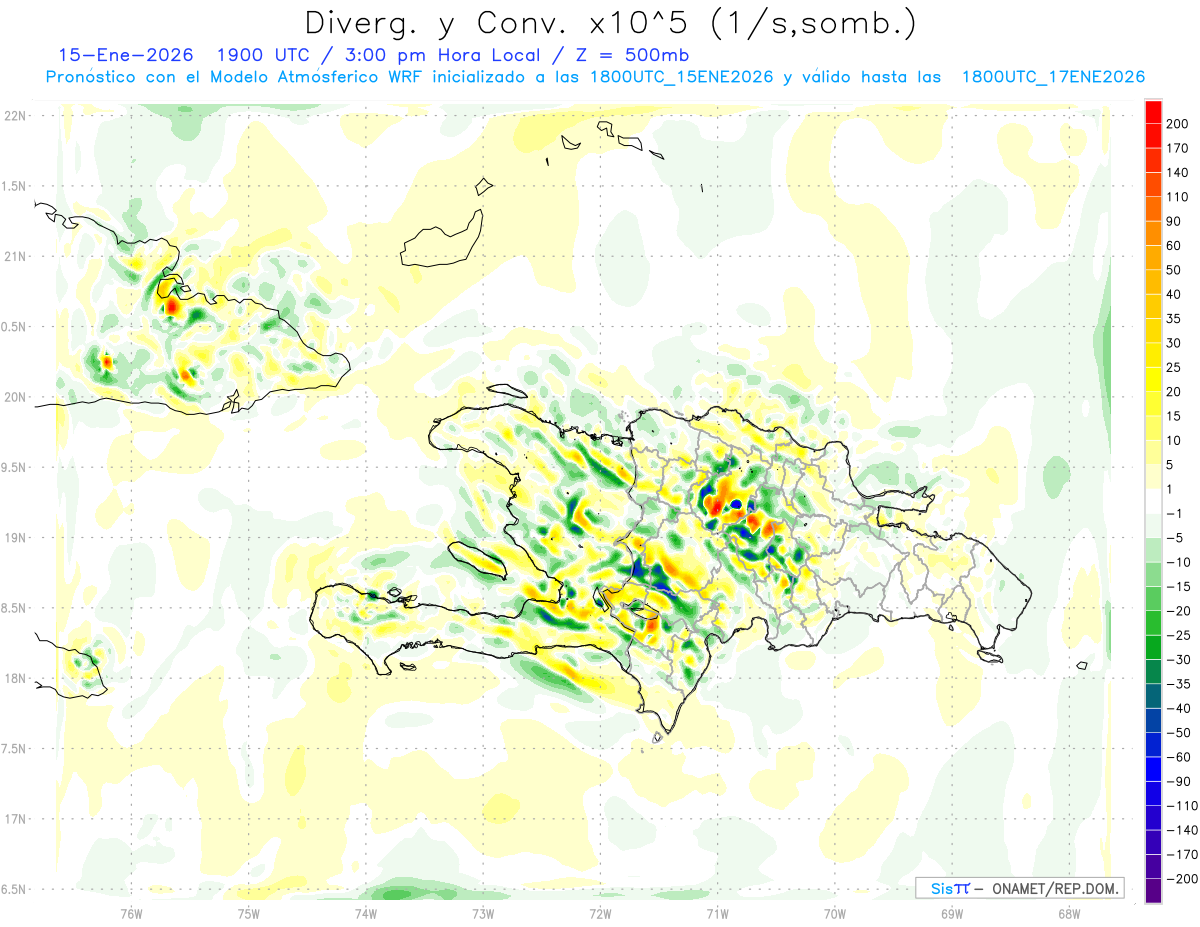Click the colorbar value "-110" in the blue section

coord(1180,806)
